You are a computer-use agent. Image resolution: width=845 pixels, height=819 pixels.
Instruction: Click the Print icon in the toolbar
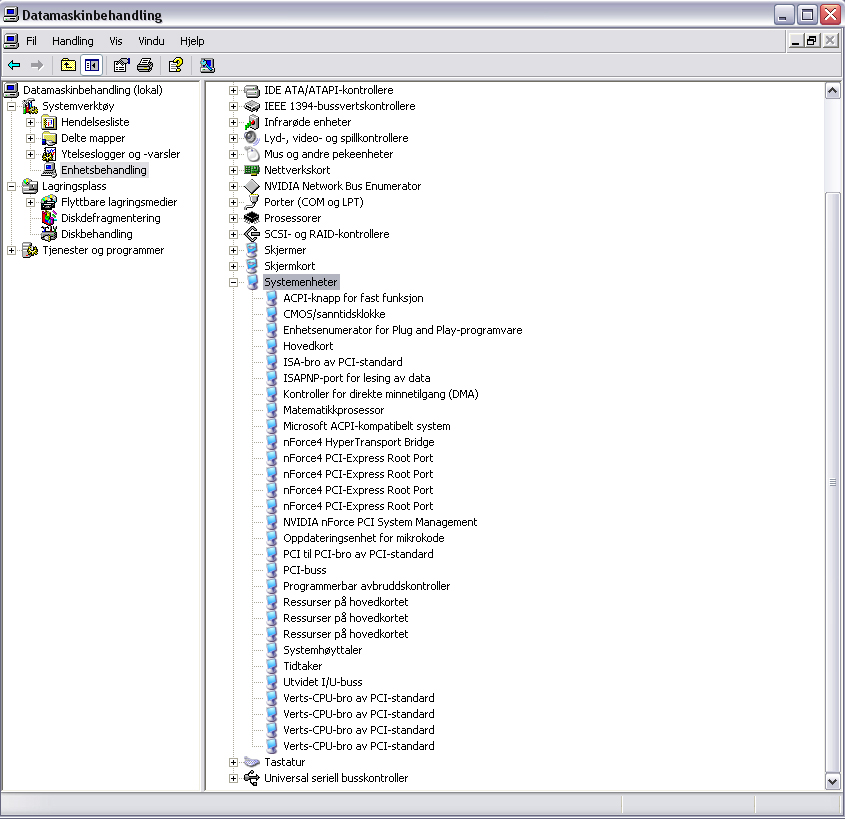click(x=145, y=65)
